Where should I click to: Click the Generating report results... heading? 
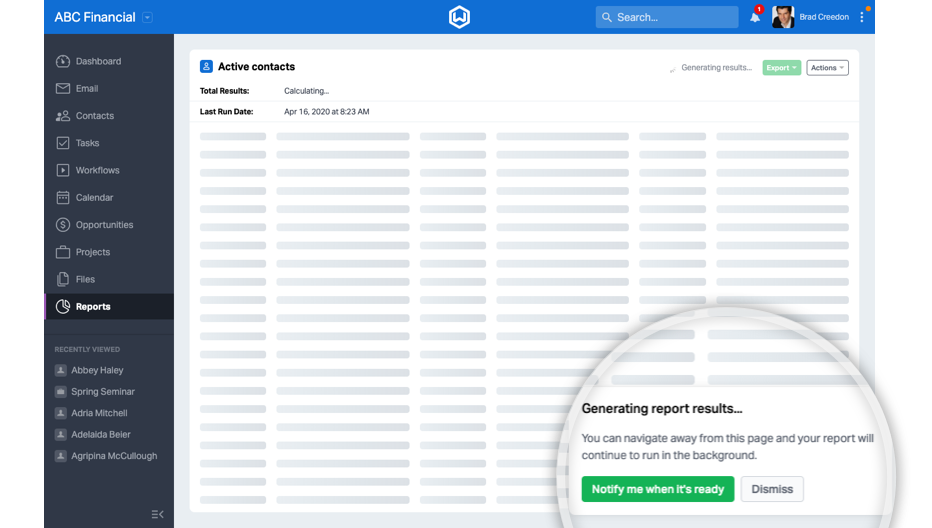click(x=662, y=408)
